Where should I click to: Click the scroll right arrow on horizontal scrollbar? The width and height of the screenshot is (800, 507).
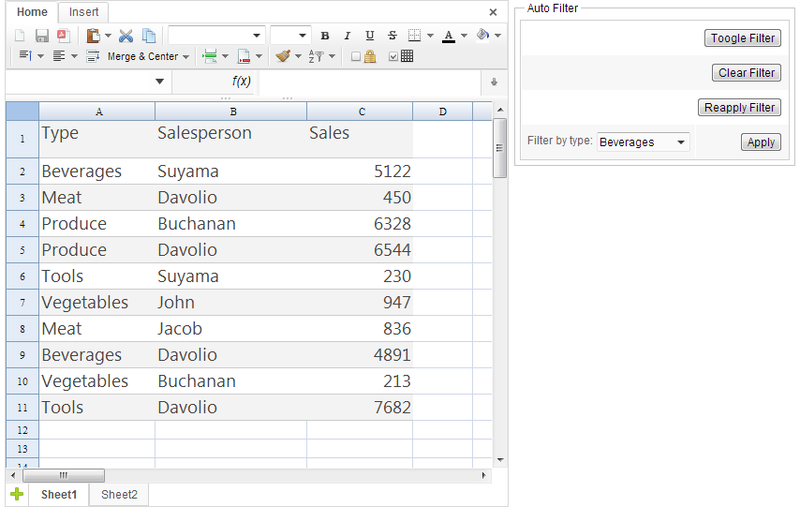pyautogui.click(x=484, y=475)
